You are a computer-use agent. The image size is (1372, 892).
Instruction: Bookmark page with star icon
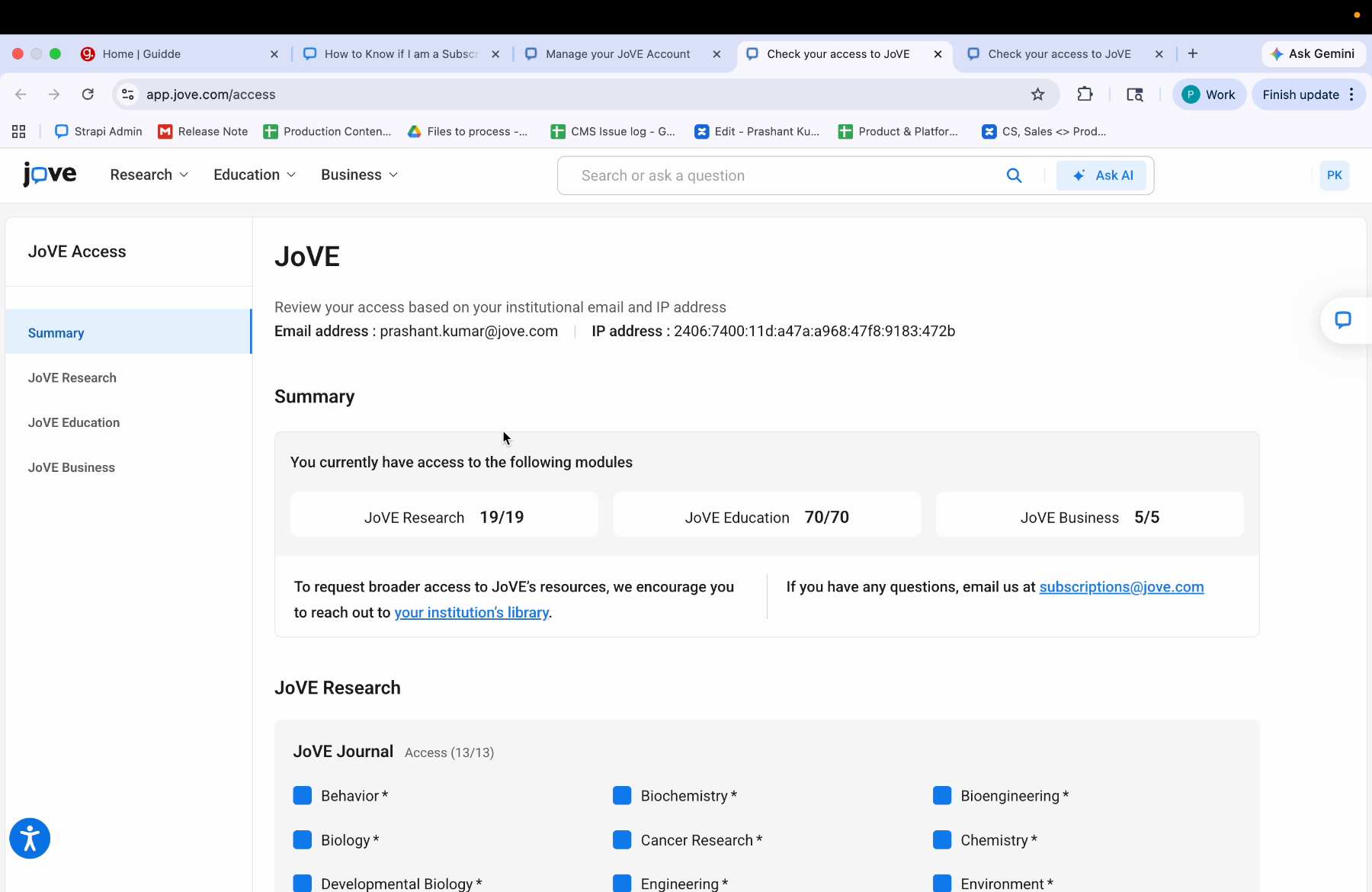(1037, 95)
